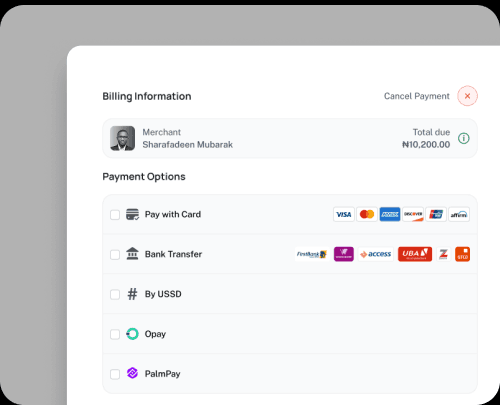Viewport: 500px width, 405px height.
Task: Select the American Express logo
Action: coord(390,214)
